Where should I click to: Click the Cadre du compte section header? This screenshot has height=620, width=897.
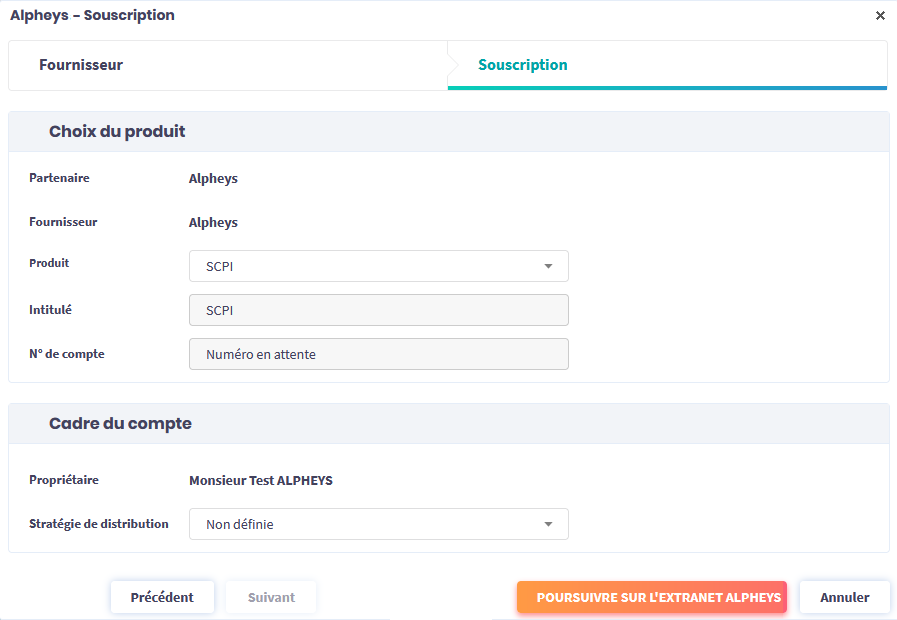(x=120, y=423)
